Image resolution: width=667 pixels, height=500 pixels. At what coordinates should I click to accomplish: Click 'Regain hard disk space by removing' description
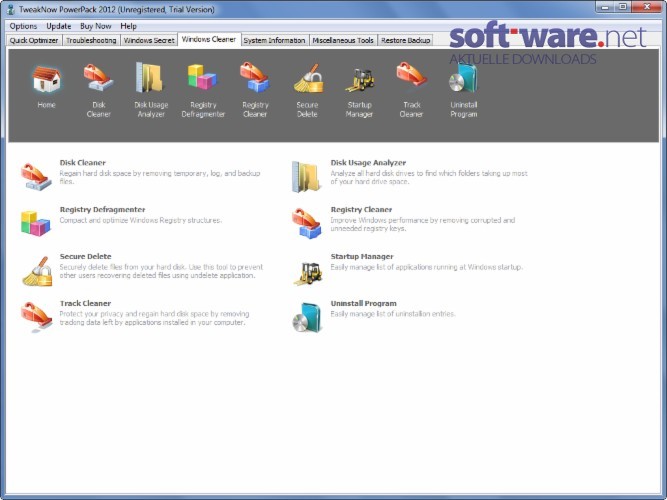pos(160,177)
